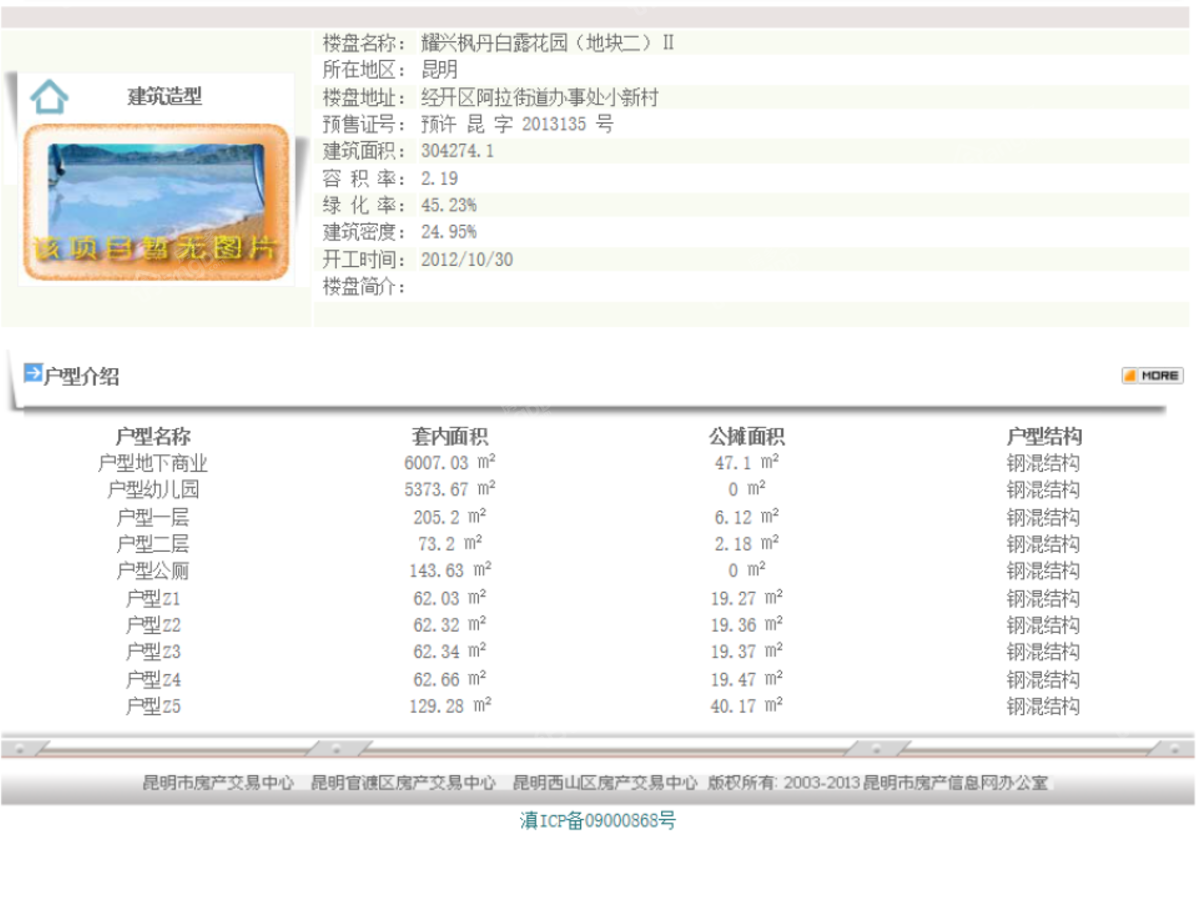Click the 绿化率 value 45.23%
1200x900 pixels.
pos(449,206)
